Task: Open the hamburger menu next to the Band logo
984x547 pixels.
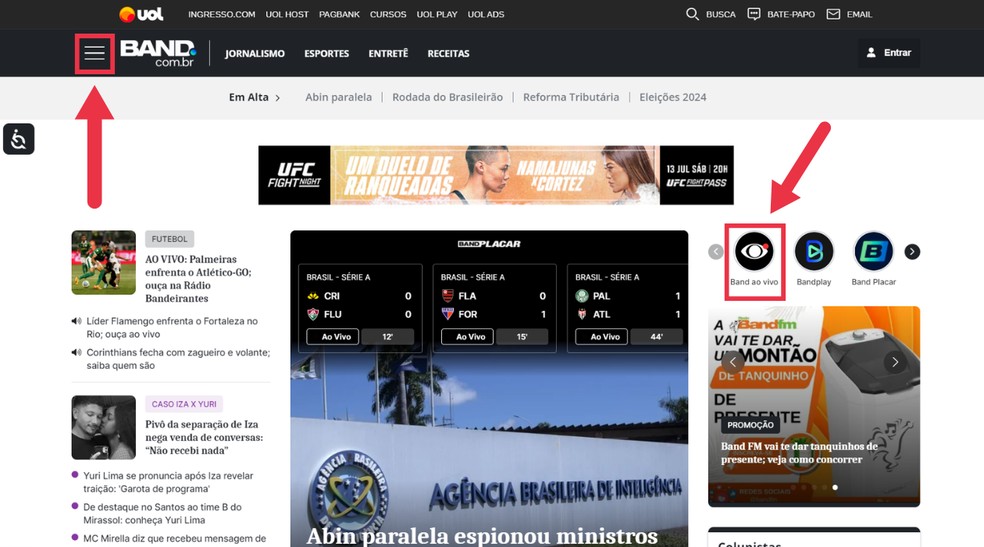Action: 94,53
